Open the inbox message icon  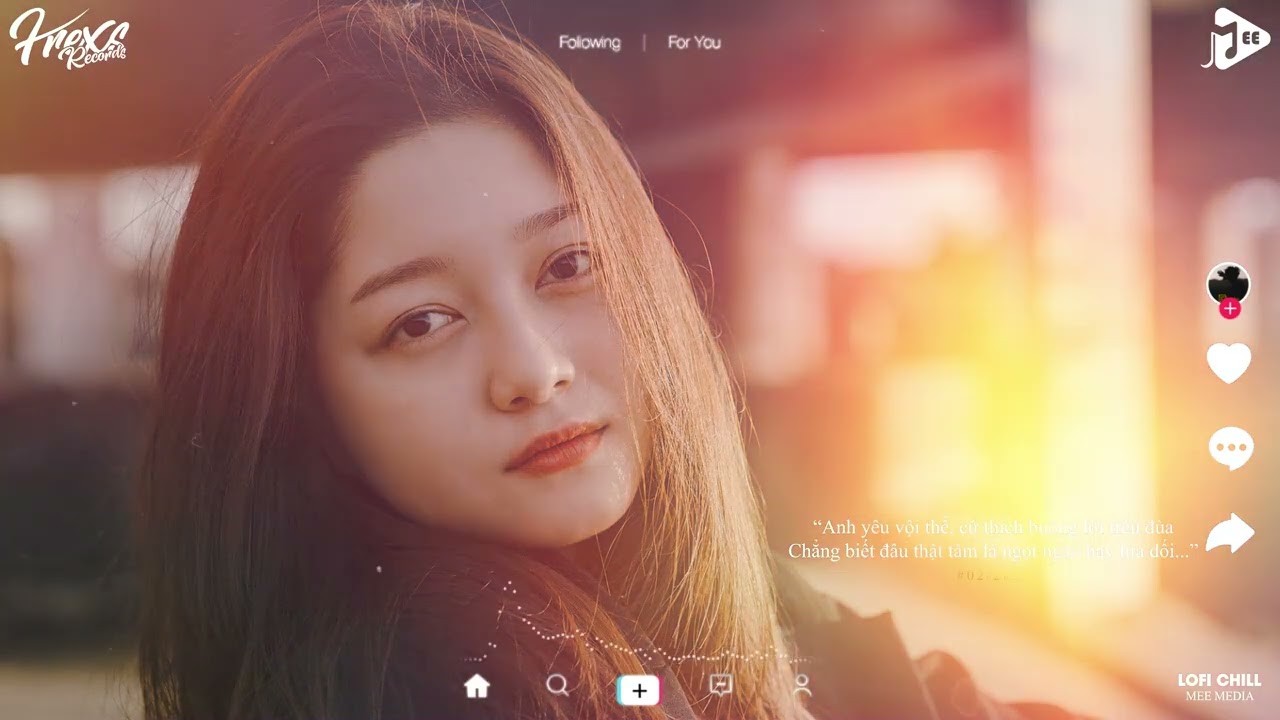pyautogui.click(x=720, y=685)
